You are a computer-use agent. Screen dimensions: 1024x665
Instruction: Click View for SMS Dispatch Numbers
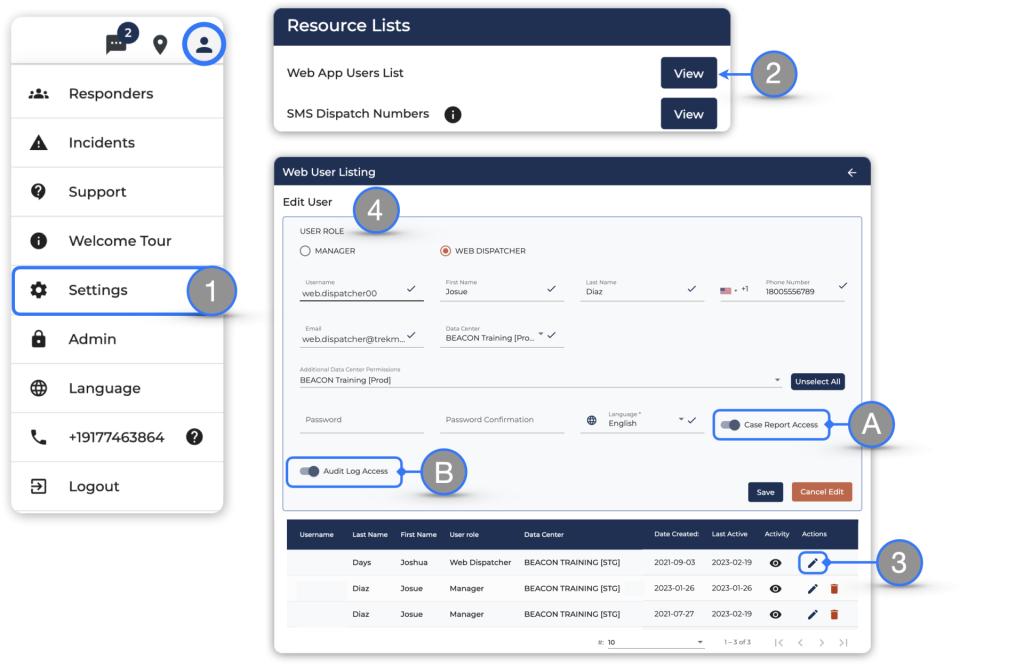[x=688, y=114]
